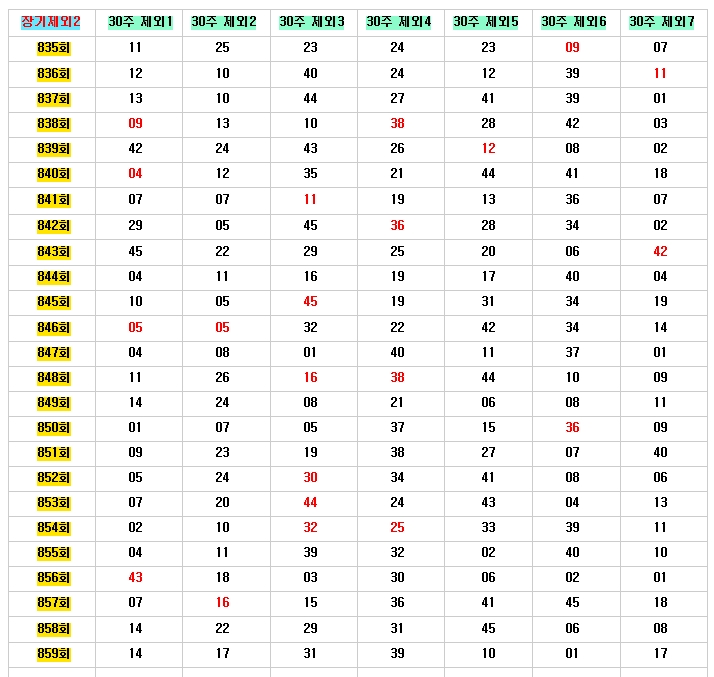714x677 pixels.
Task: Click red 09 in the 835회 row
Action: point(572,47)
